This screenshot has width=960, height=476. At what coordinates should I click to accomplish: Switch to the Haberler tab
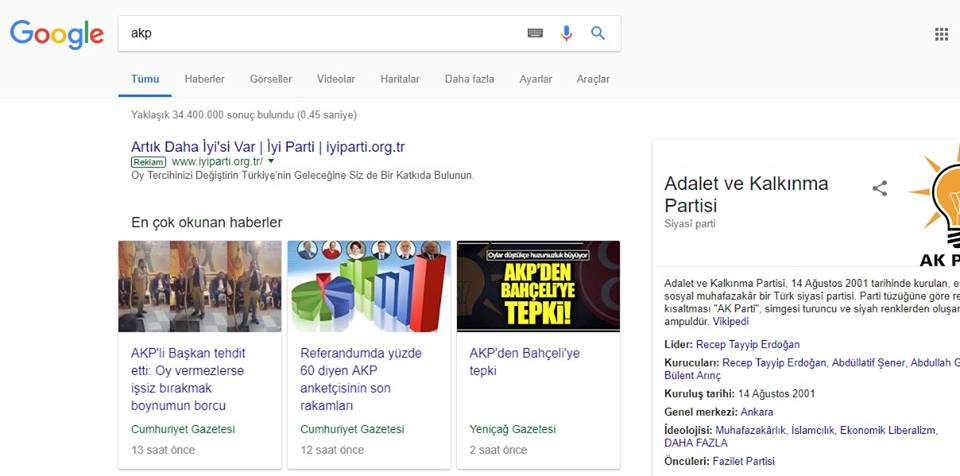[x=204, y=79]
